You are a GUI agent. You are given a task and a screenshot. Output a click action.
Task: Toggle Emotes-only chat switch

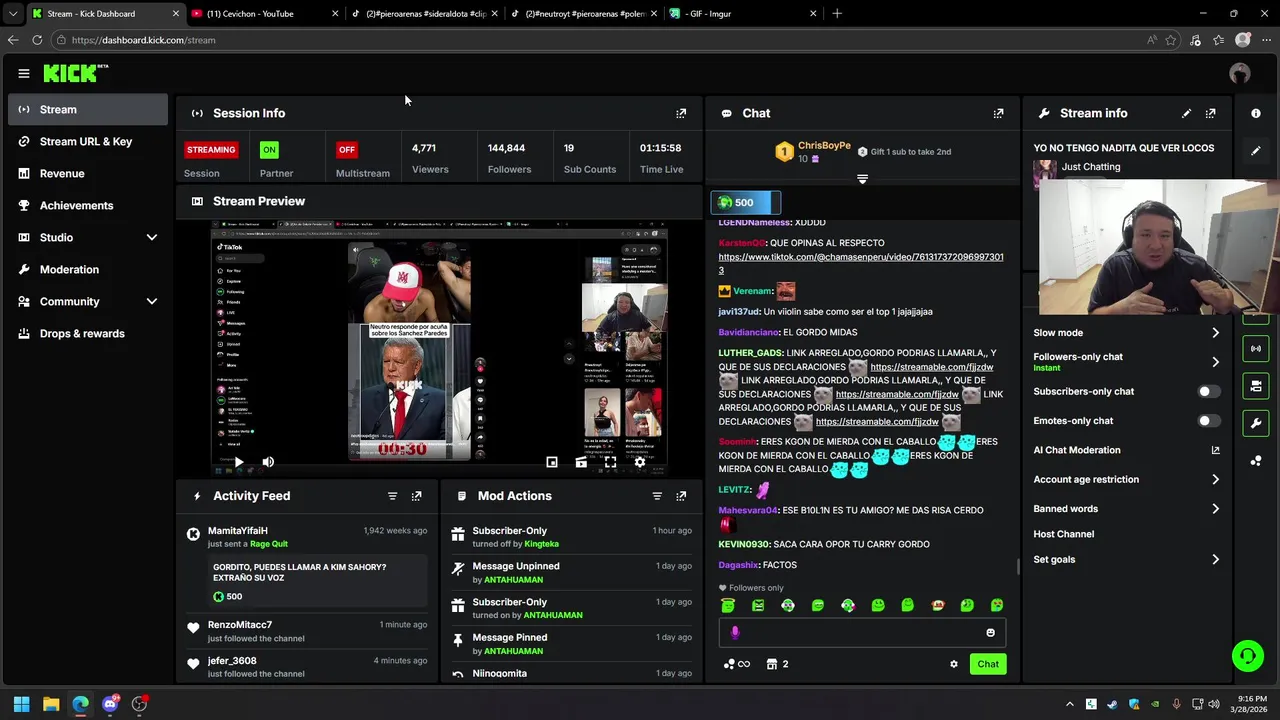(x=1209, y=421)
